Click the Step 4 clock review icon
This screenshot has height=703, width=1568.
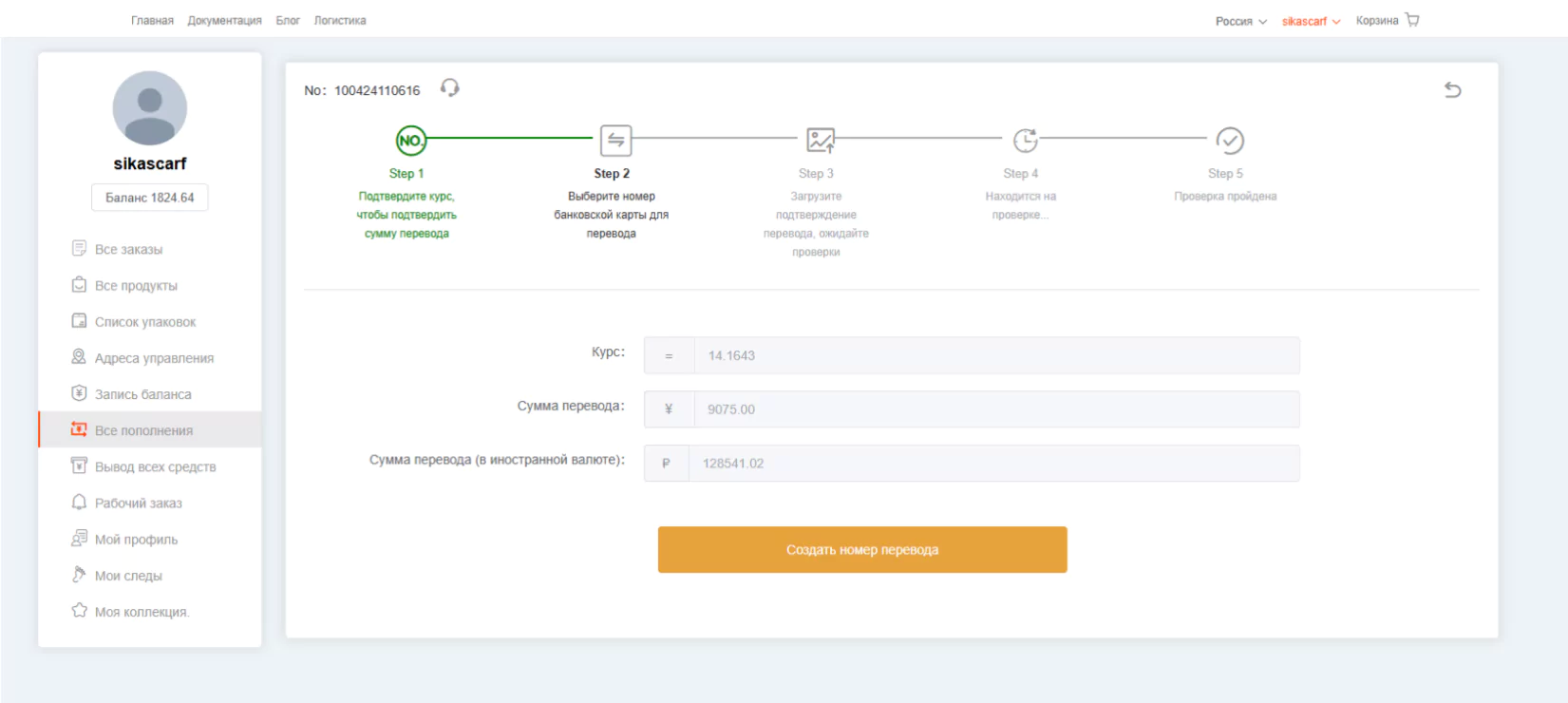1025,141
